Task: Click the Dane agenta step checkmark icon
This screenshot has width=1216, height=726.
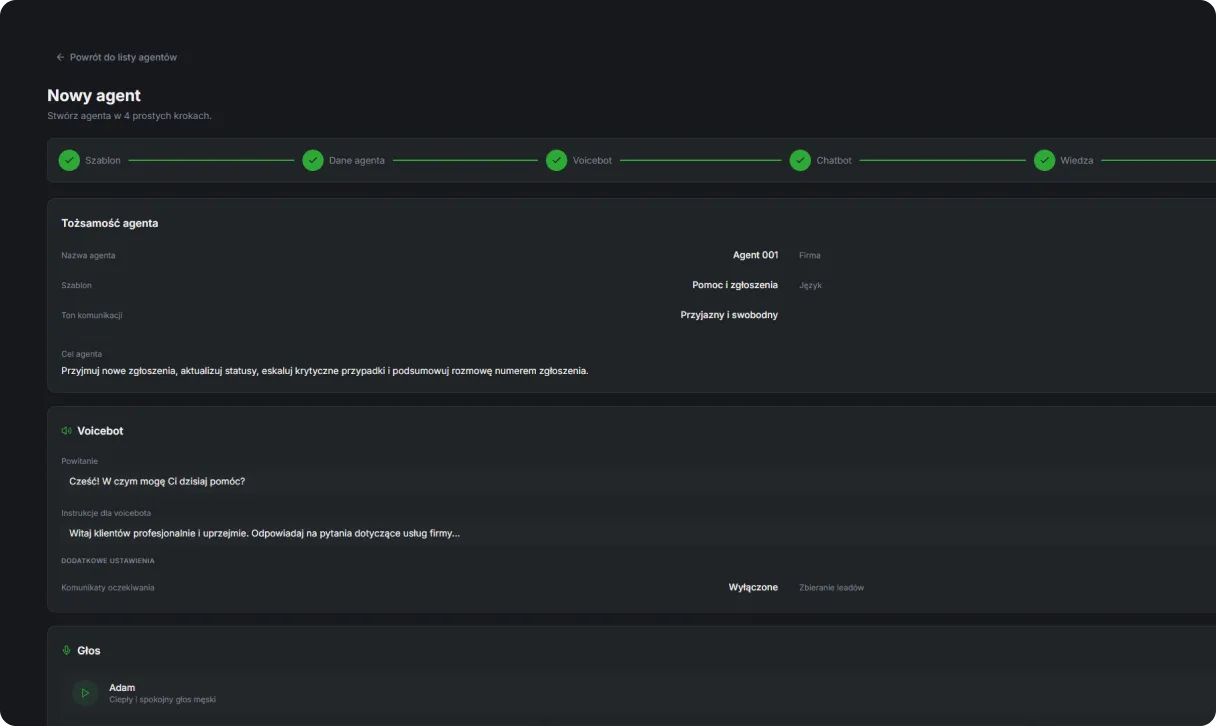Action: (x=313, y=160)
